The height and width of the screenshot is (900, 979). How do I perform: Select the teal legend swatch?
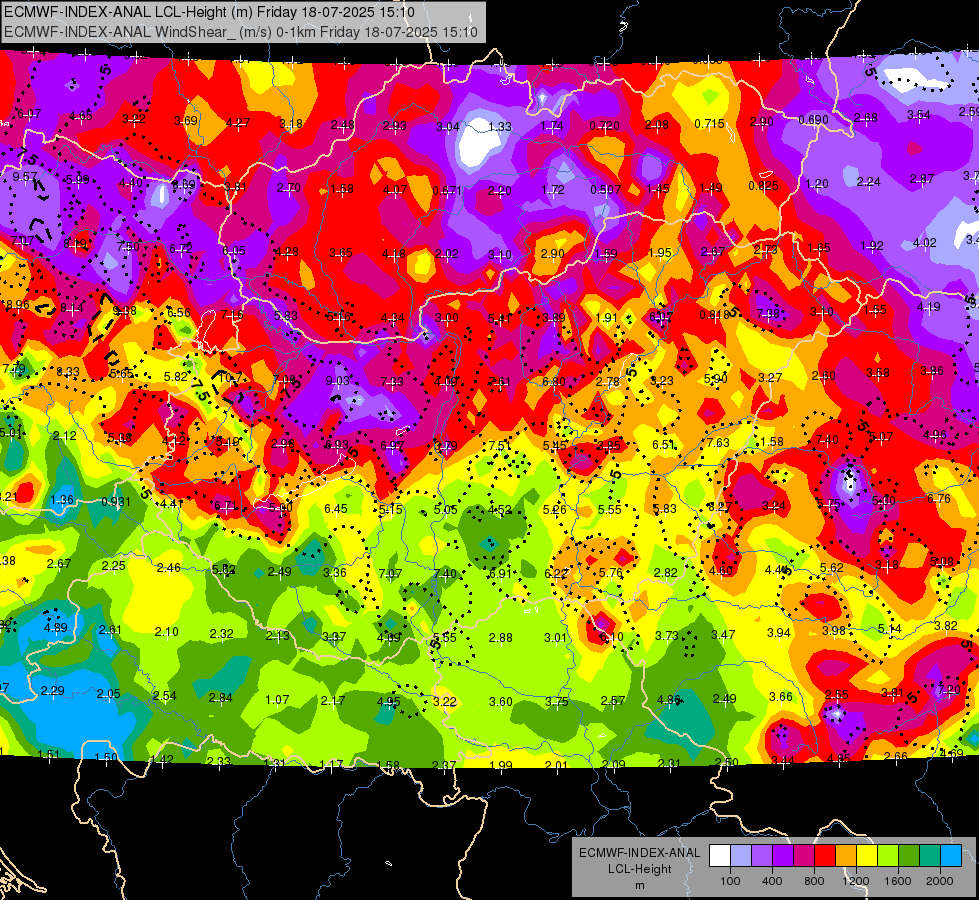click(x=930, y=856)
